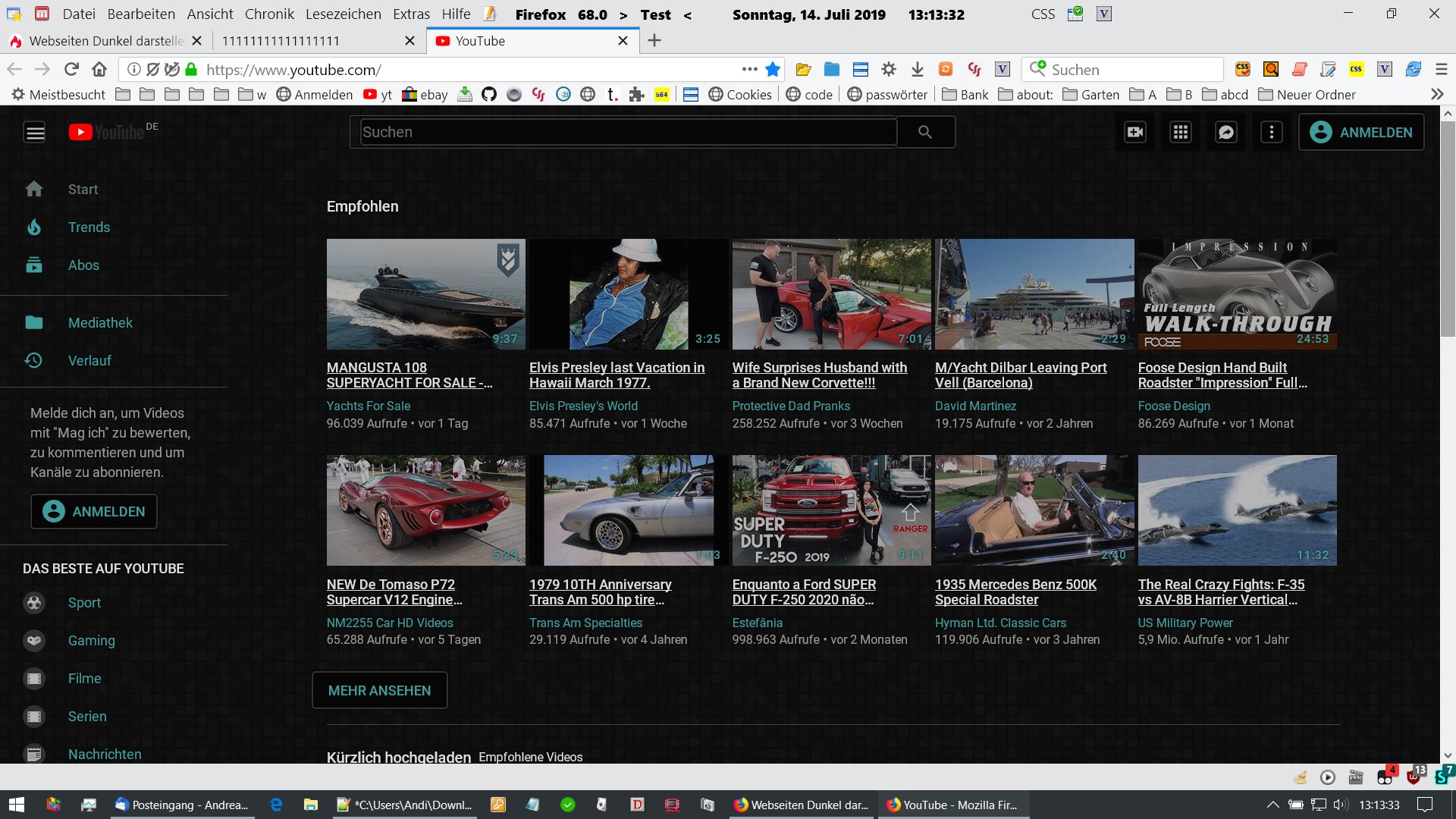Open the Windows Start menu button

point(16,805)
